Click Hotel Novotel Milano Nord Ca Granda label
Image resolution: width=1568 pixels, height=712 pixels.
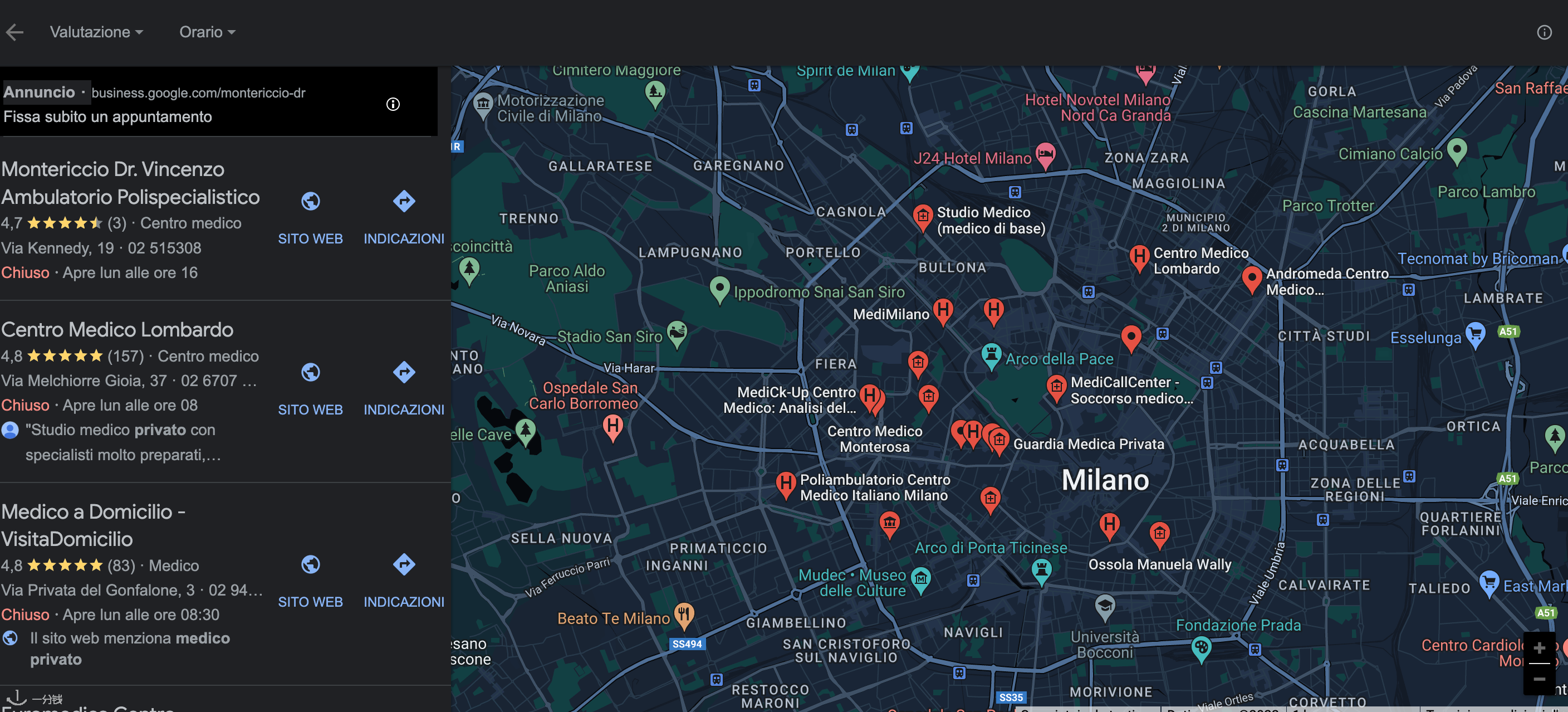coord(1098,108)
